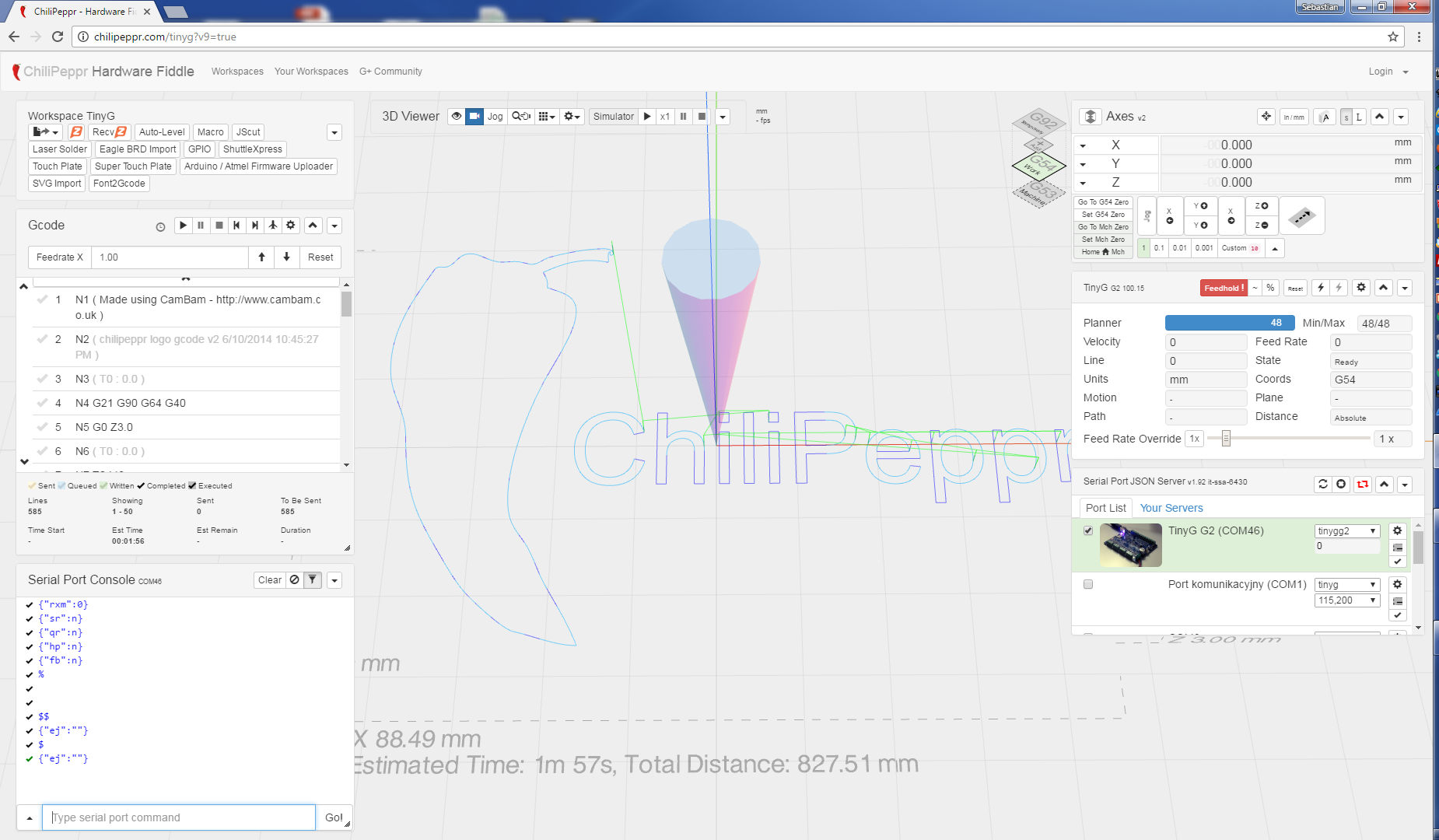The image size is (1439, 840).
Task: Toggle 3D Viewer eye visibility
Action: point(457,117)
